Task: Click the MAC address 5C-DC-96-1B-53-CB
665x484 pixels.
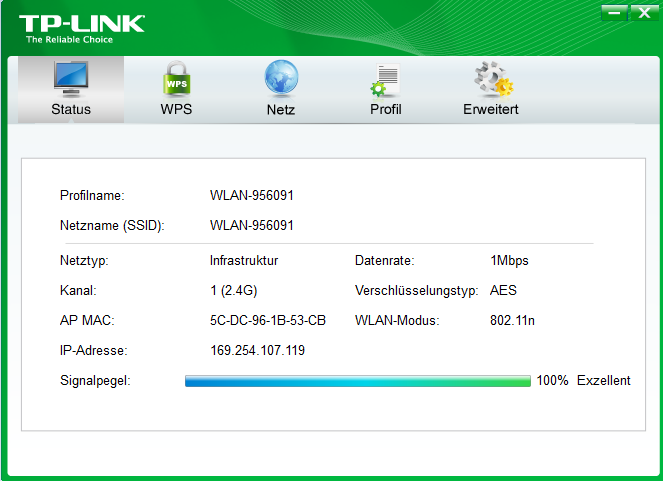Action: click(268, 321)
